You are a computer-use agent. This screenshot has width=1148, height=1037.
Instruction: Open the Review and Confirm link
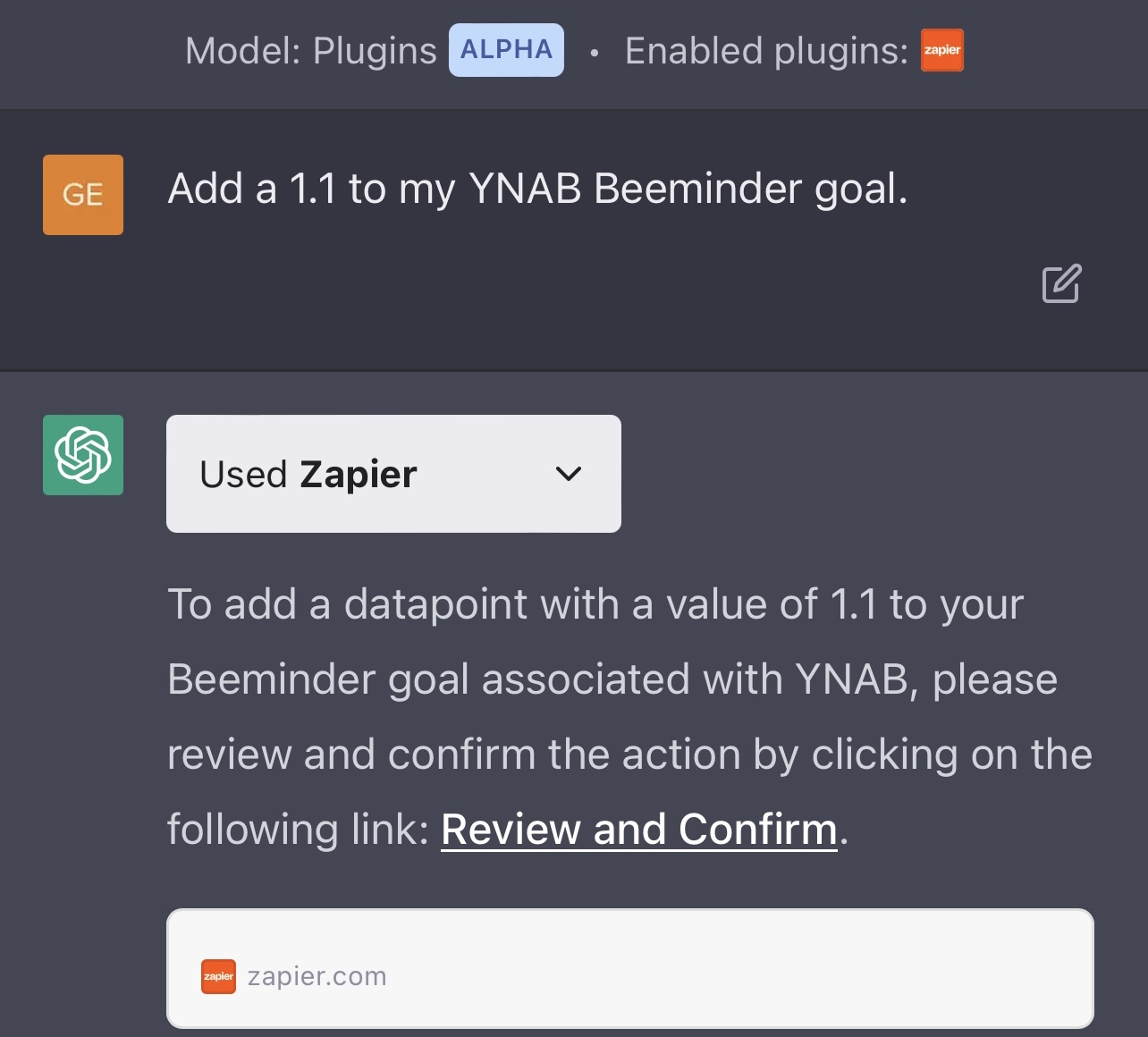pyautogui.click(x=639, y=830)
